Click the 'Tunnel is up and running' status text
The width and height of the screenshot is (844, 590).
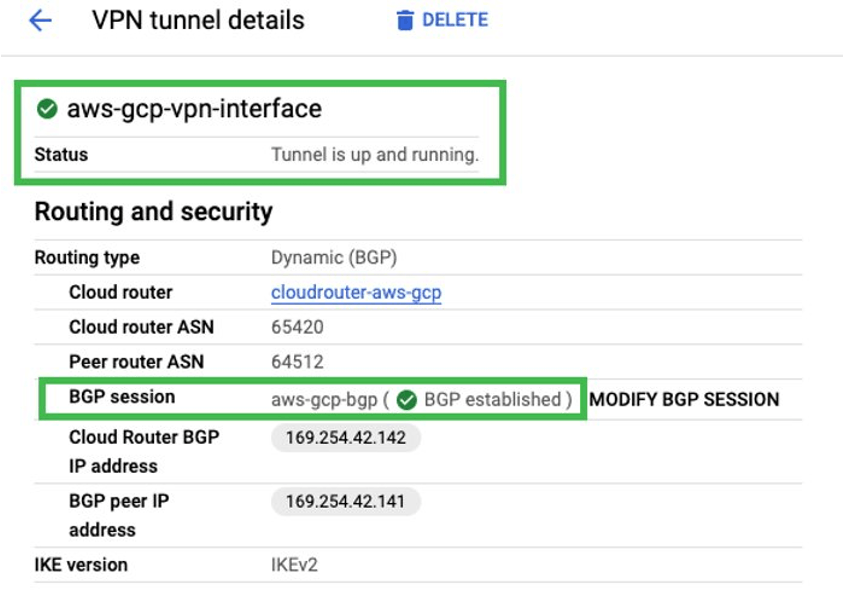[x=375, y=155]
